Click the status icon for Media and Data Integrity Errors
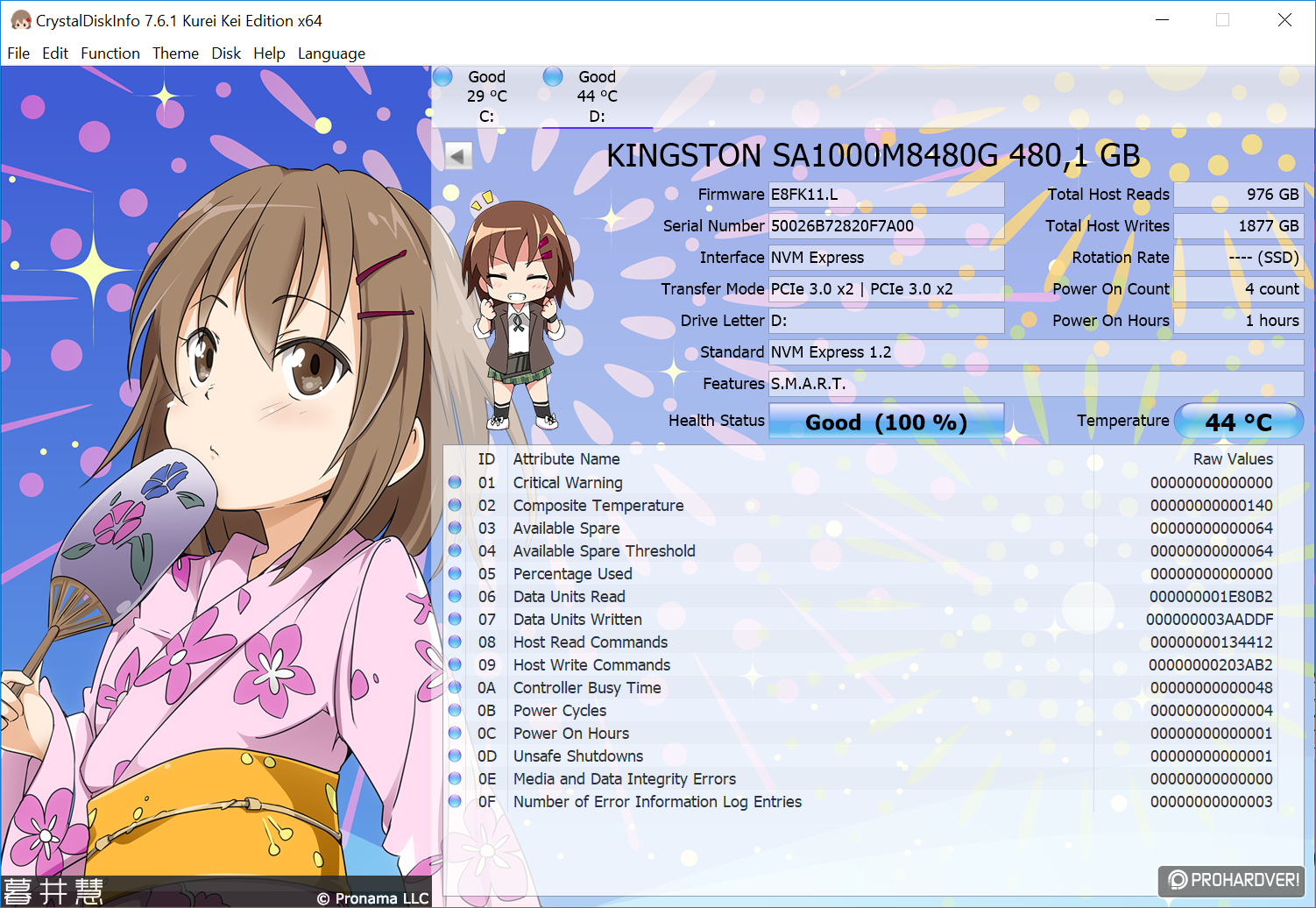This screenshot has width=1316, height=908. click(x=455, y=778)
